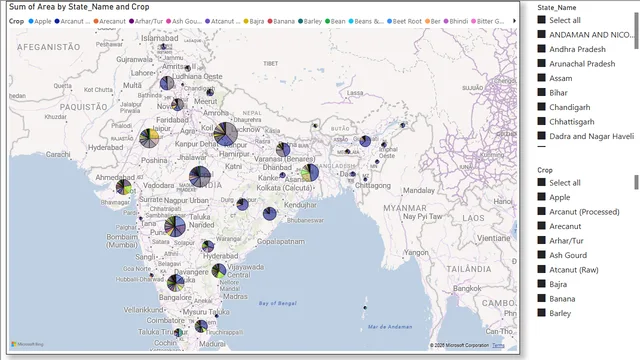Check the Banana crop checkbox
The height and width of the screenshot is (360, 640).
(542, 298)
